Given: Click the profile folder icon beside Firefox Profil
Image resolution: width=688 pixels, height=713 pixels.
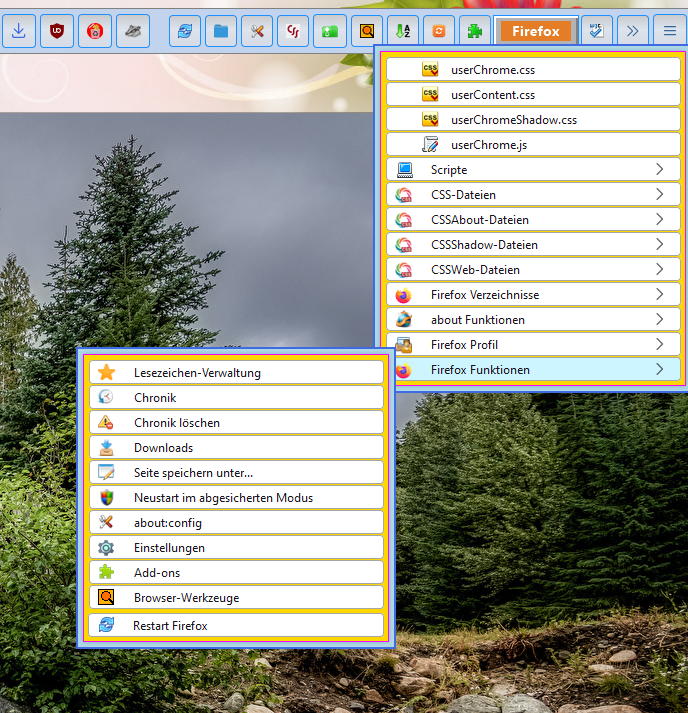Looking at the screenshot, I should click(x=404, y=345).
